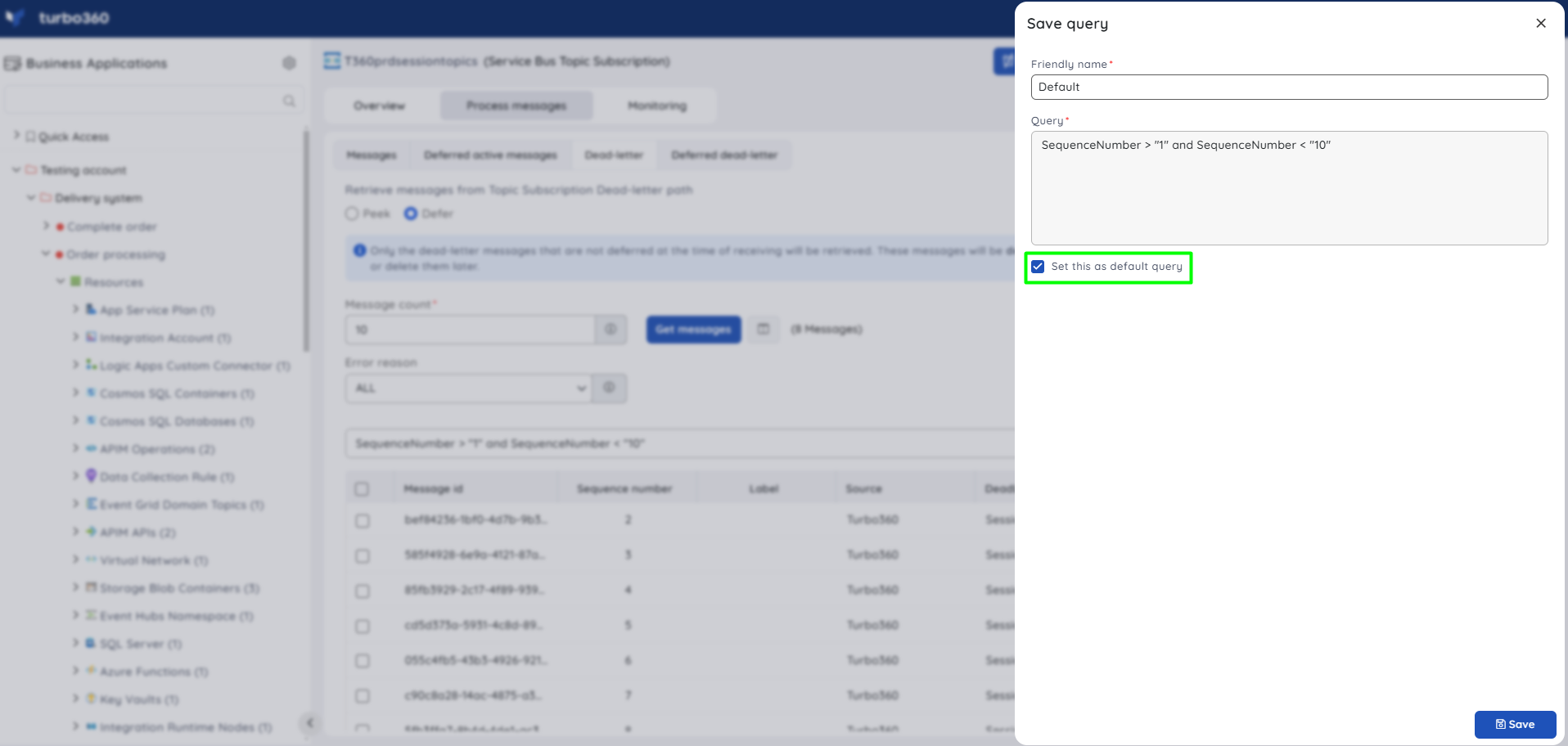1568x746 pixels.
Task: Click Cosmos SQL Containers icon
Action: (92, 393)
